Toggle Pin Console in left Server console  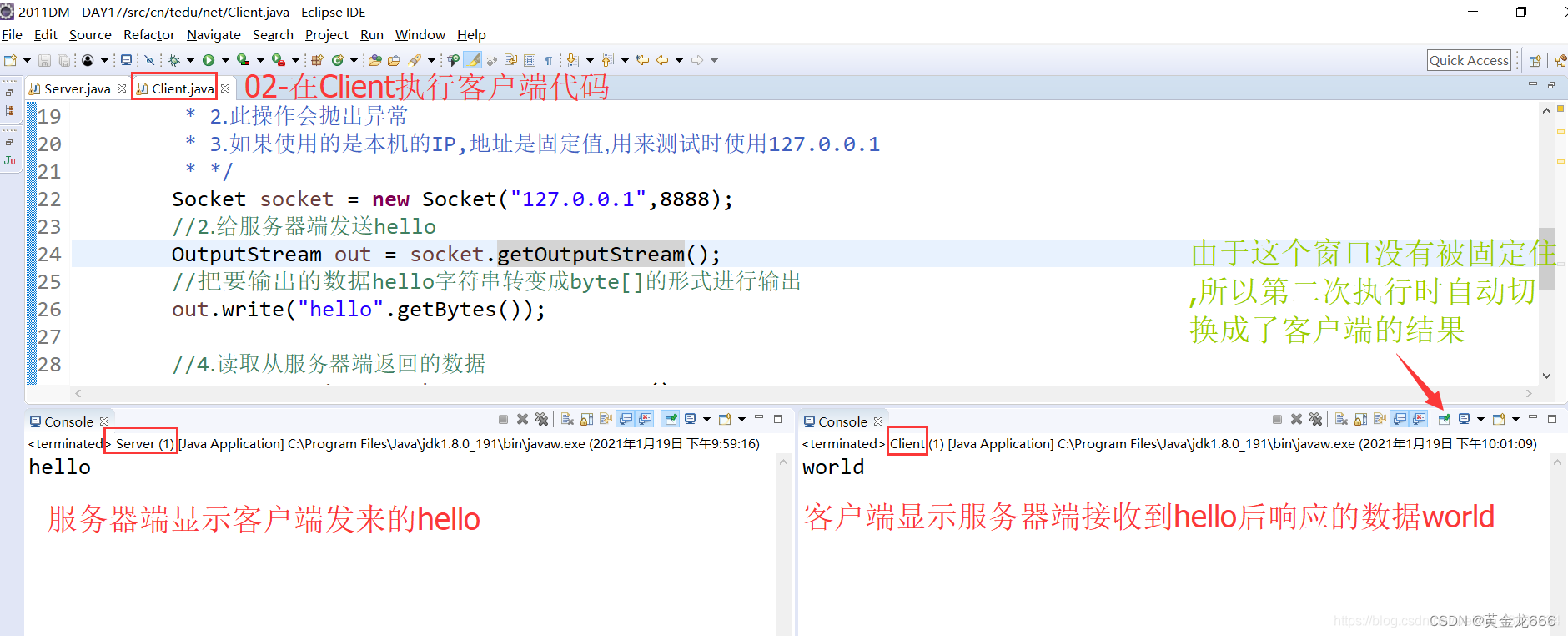point(671,419)
